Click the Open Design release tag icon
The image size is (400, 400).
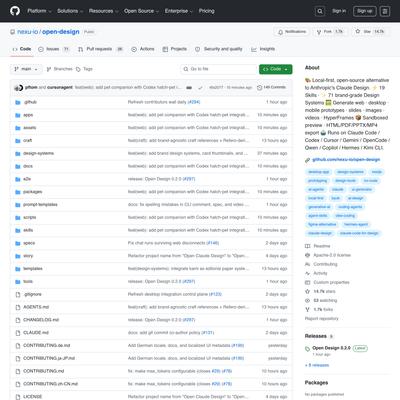click(x=307, y=349)
